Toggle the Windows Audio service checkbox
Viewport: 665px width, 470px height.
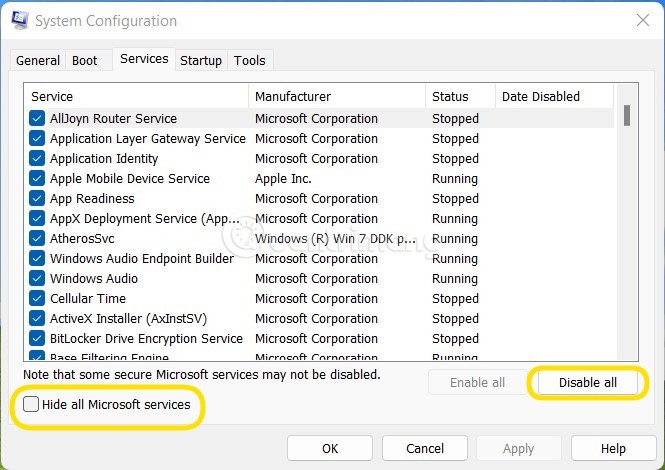(x=37, y=278)
